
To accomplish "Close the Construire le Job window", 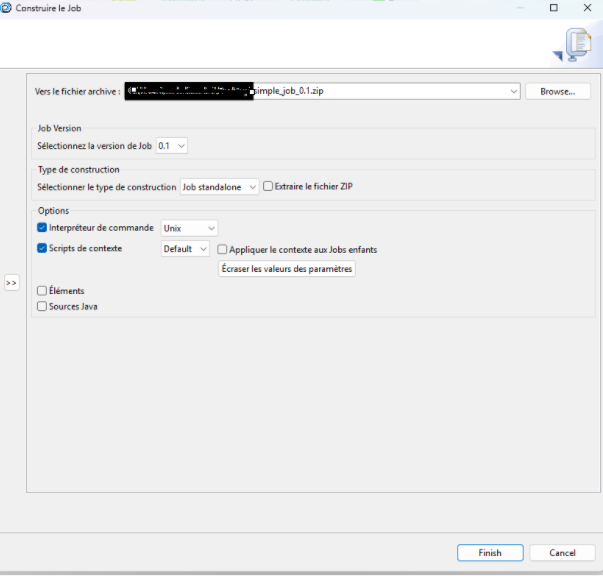I will (587, 8).
